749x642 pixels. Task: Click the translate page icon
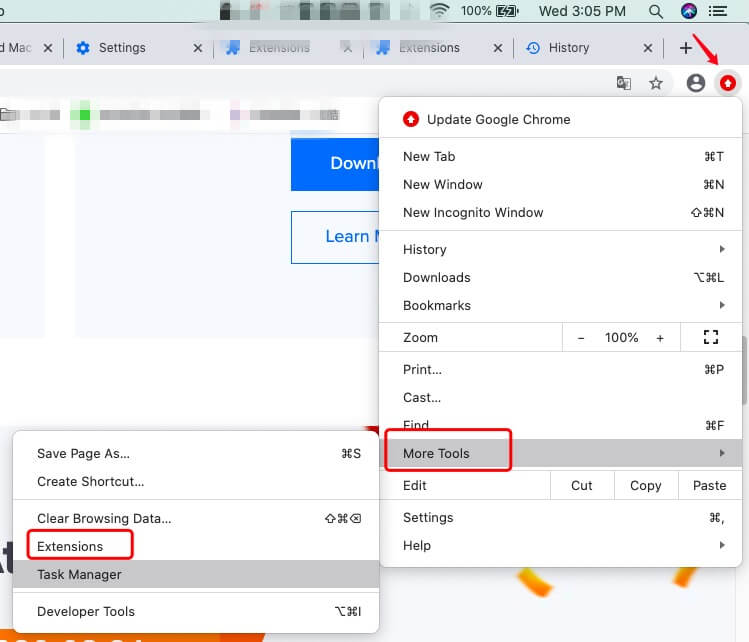click(624, 83)
